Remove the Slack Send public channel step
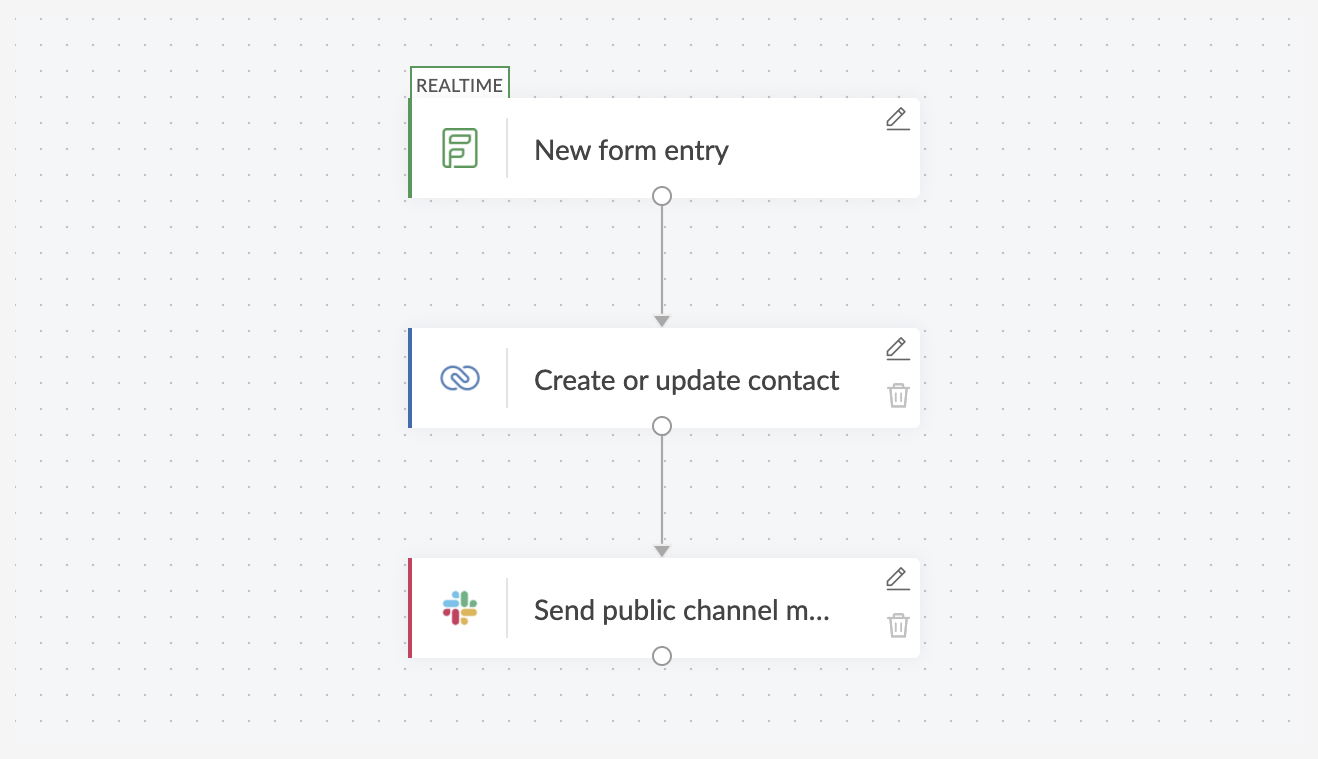This screenshot has width=1318, height=759. 898,625
